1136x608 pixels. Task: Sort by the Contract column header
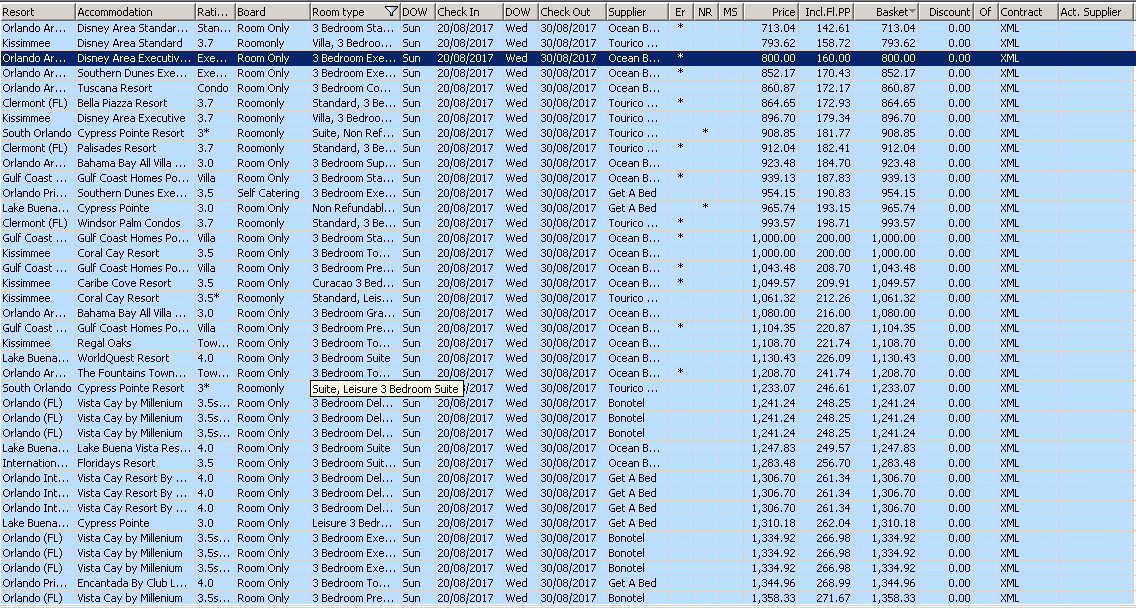point(1027,12)
